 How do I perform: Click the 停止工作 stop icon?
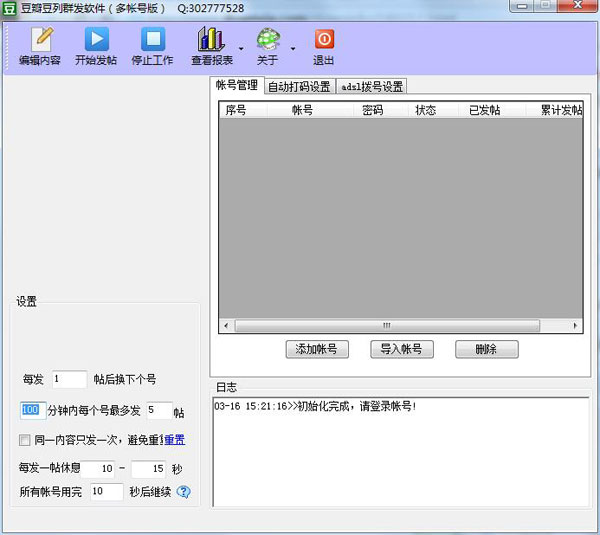152,46
